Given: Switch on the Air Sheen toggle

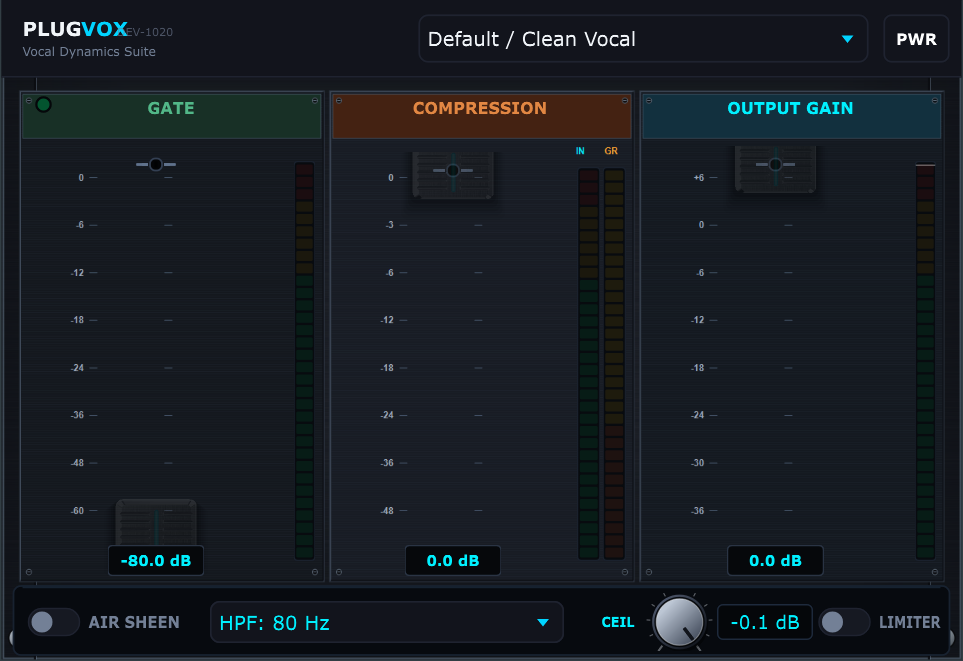Looking at the screenshot, I should [53, 622].
